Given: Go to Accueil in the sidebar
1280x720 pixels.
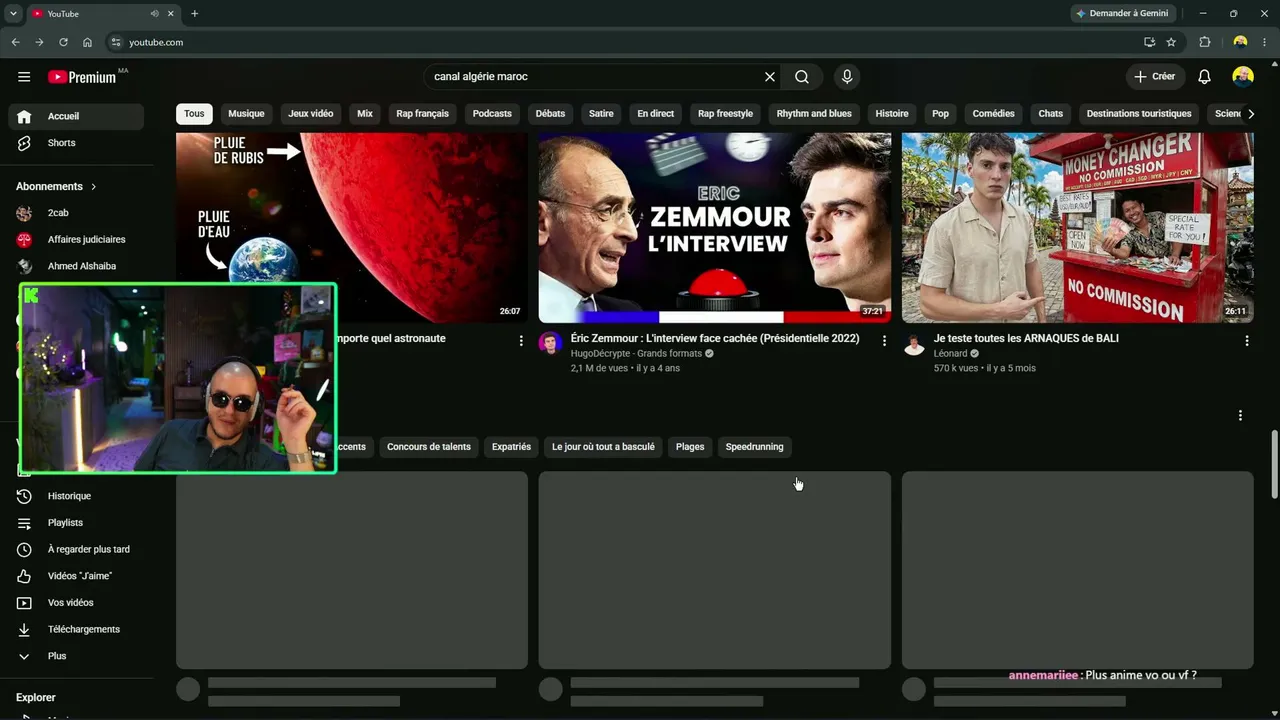Looking at the screenshot, I should [x=76, y=116].
